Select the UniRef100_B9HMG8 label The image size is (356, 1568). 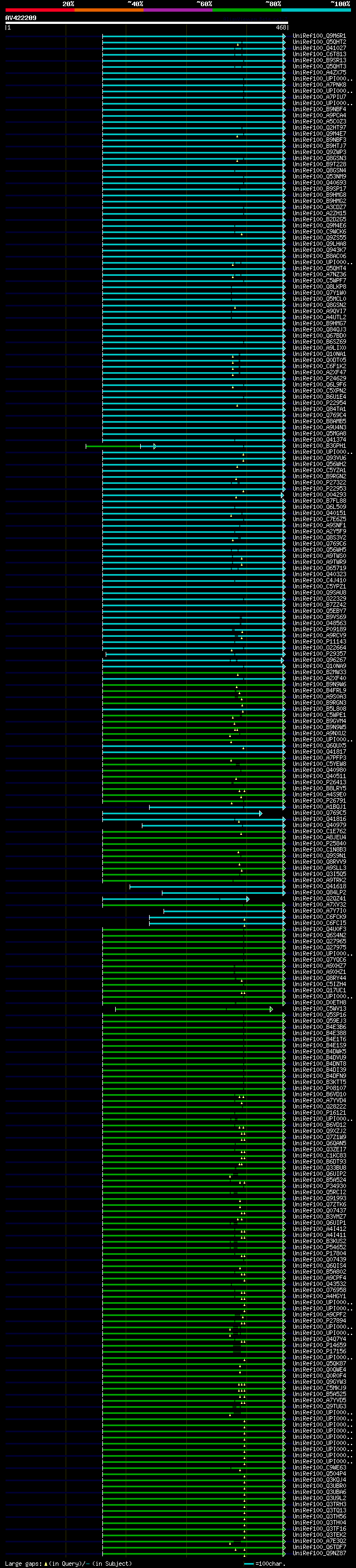(319, 195)
